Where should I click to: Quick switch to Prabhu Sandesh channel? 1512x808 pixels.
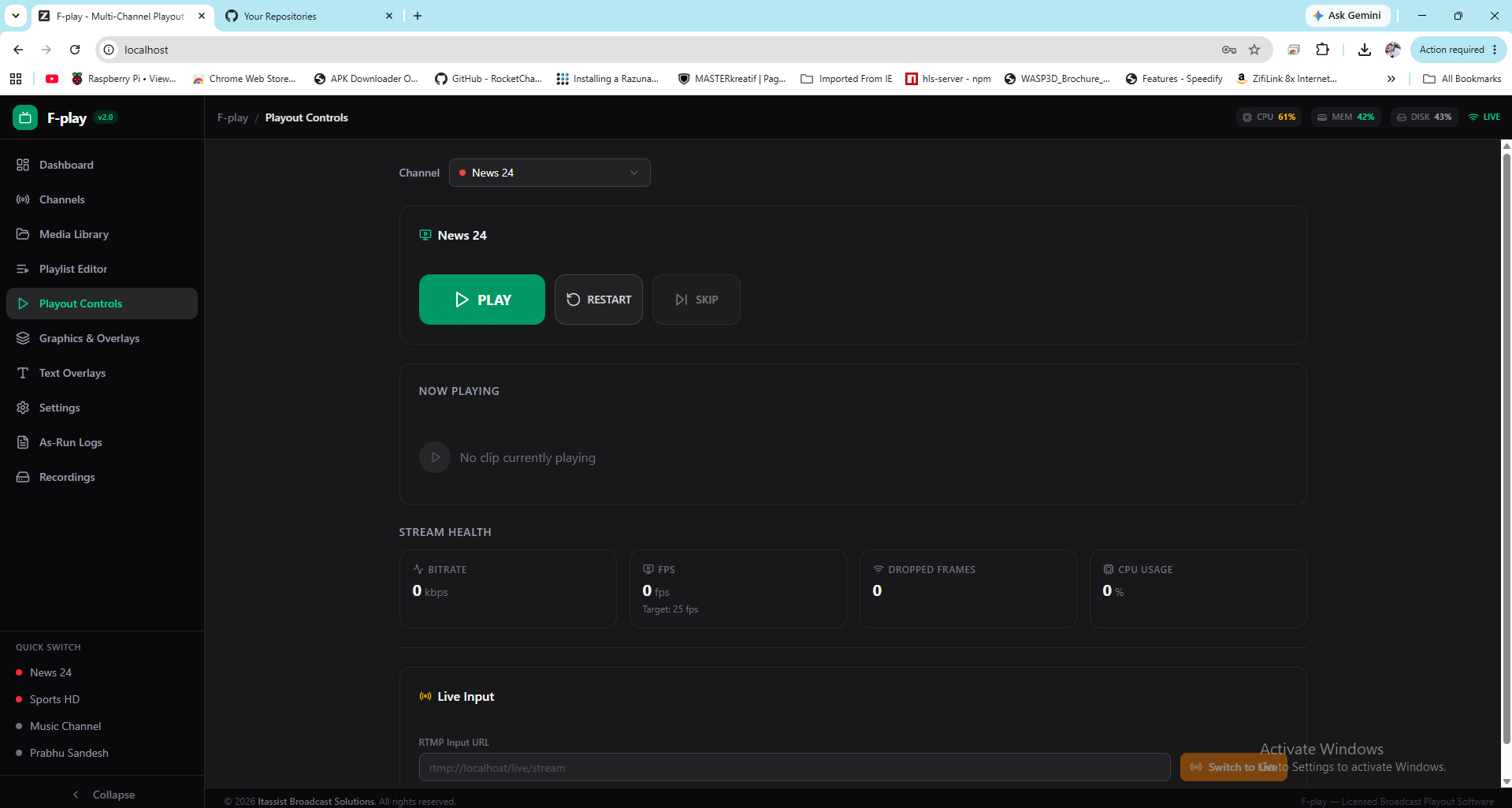point(69,753)
